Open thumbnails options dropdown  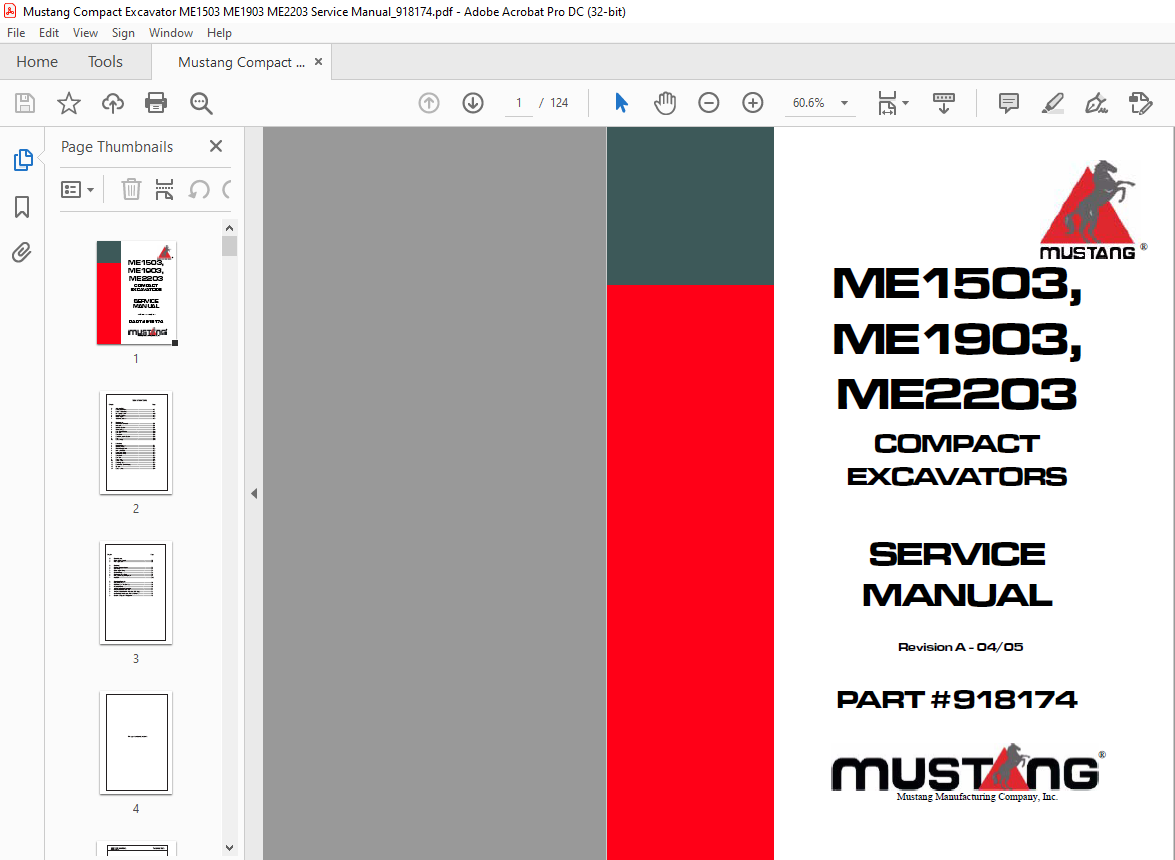77,190
